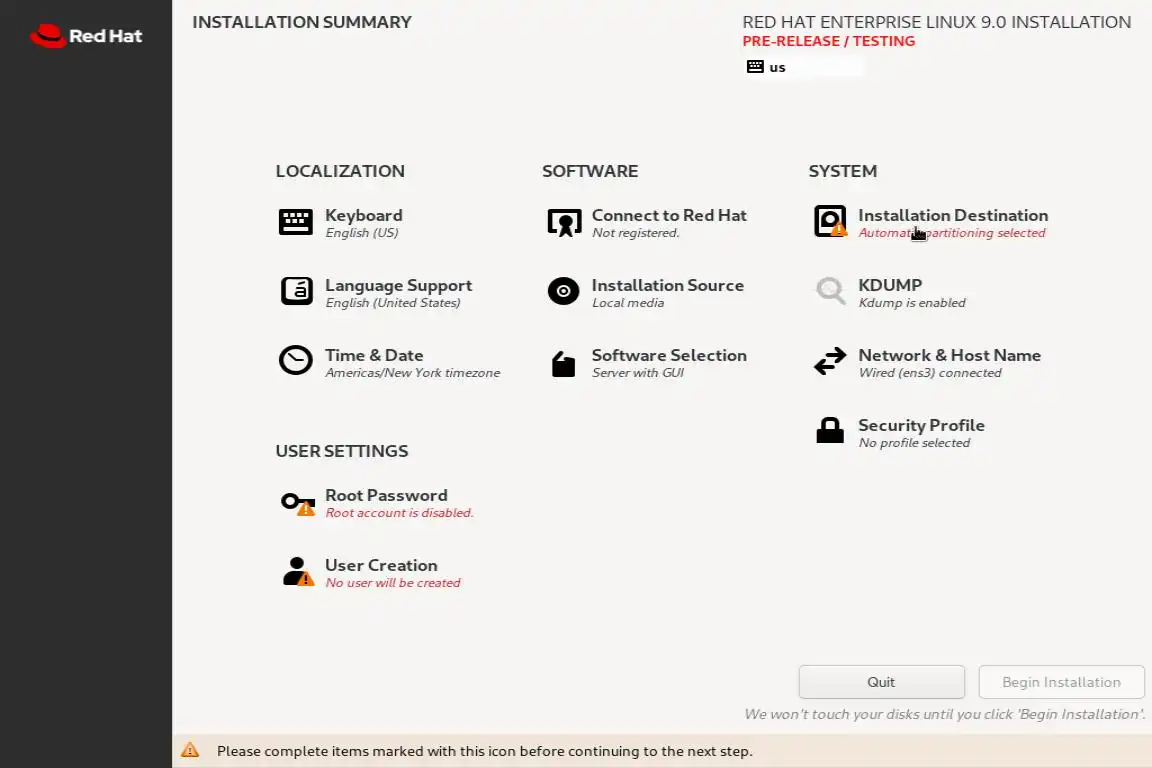
Task: Click 'No profile selected' text
Action: pos(914,442)
